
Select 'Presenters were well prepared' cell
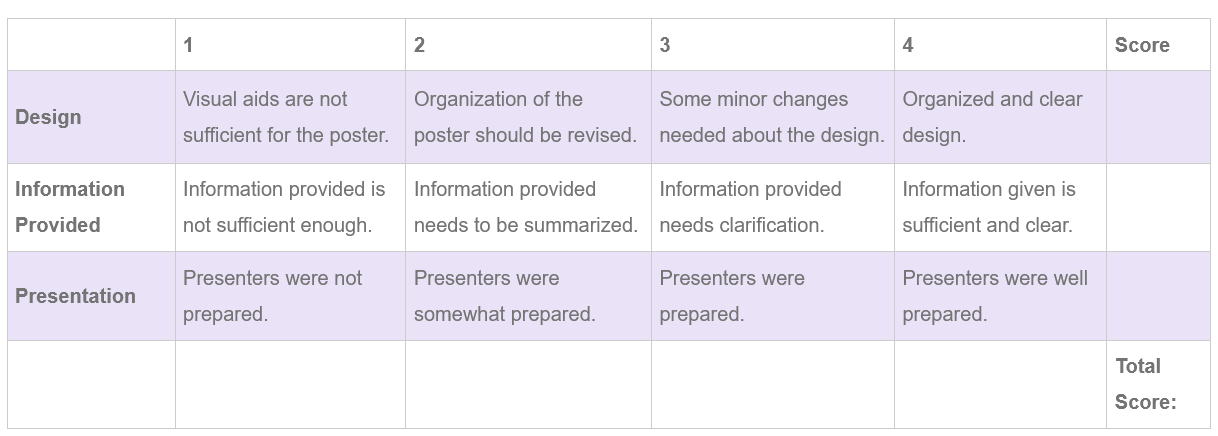(1000, 296)
